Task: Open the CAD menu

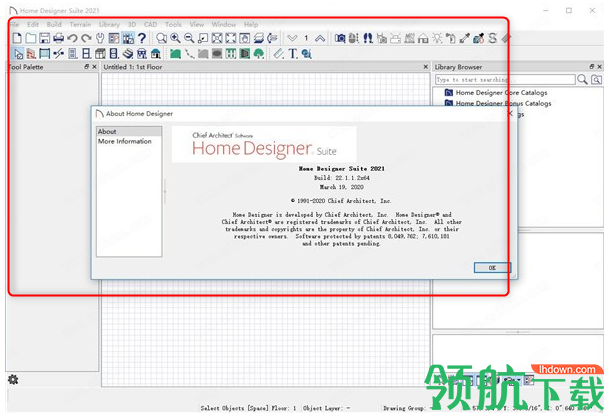Action: [x=150, y=24]
